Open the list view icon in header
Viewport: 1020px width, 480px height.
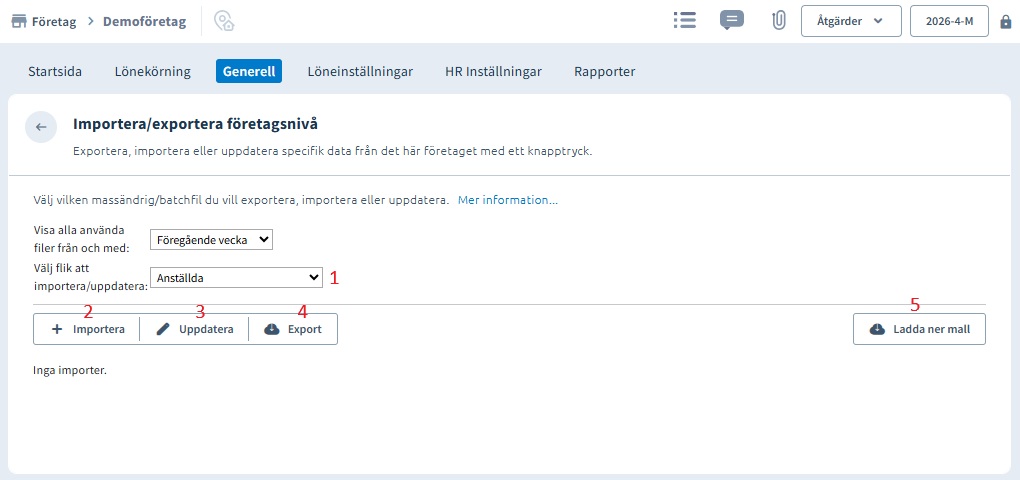click(x=684, y=21)
